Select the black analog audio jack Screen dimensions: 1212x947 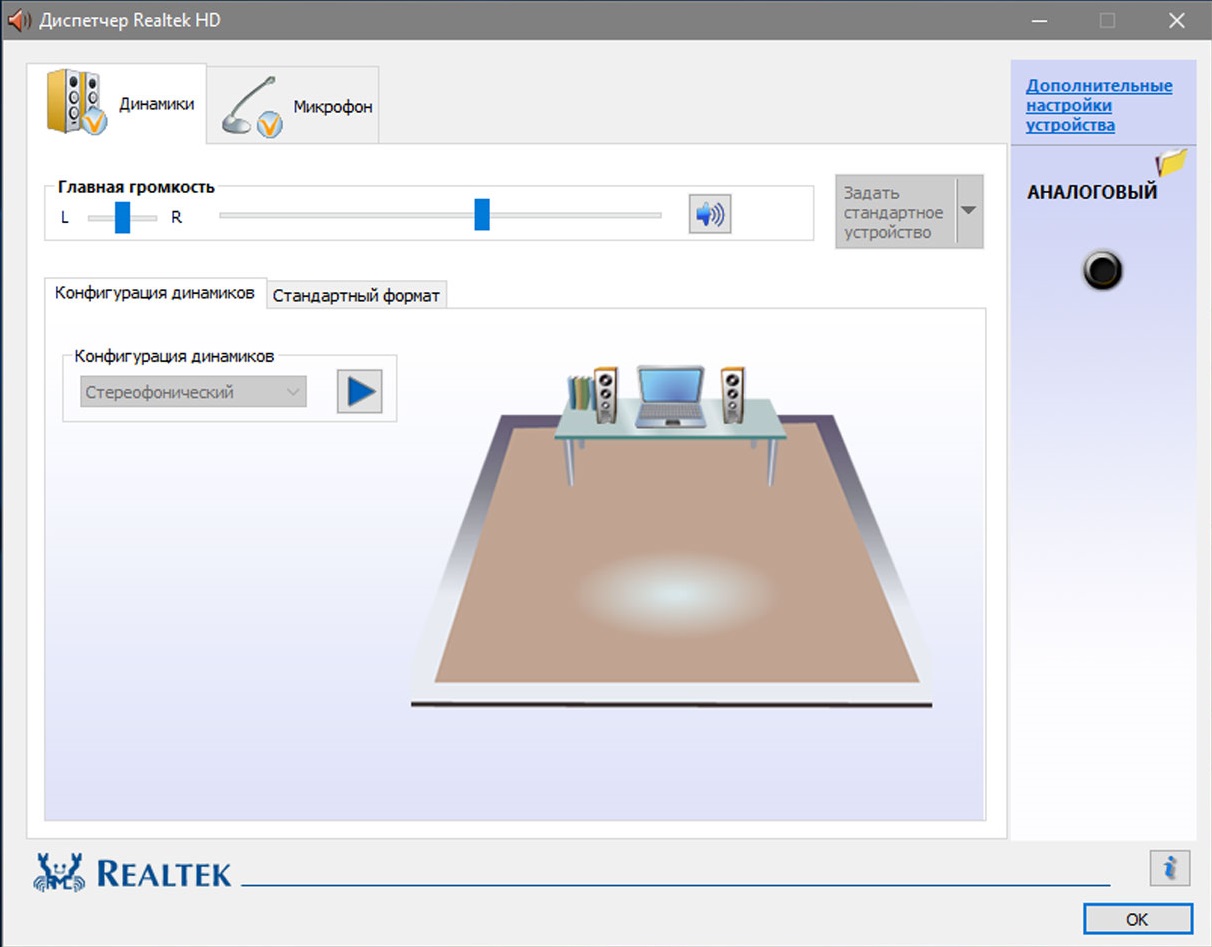(x=1103, y=271)
